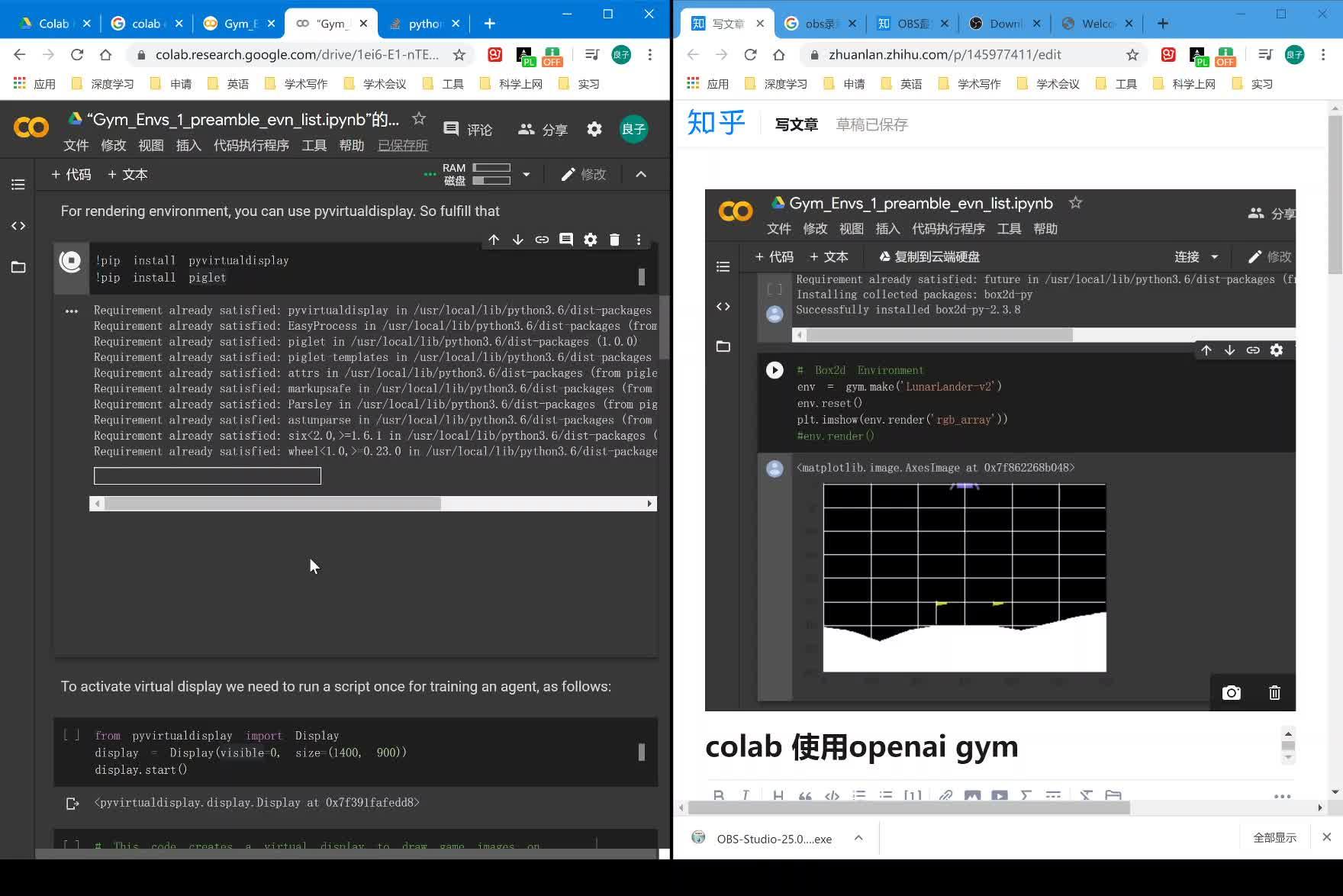The height and width of the screenshot is (896, 1343).
Task: Delete the embedded image with the trash icon
Action: tap(1274, 693)
